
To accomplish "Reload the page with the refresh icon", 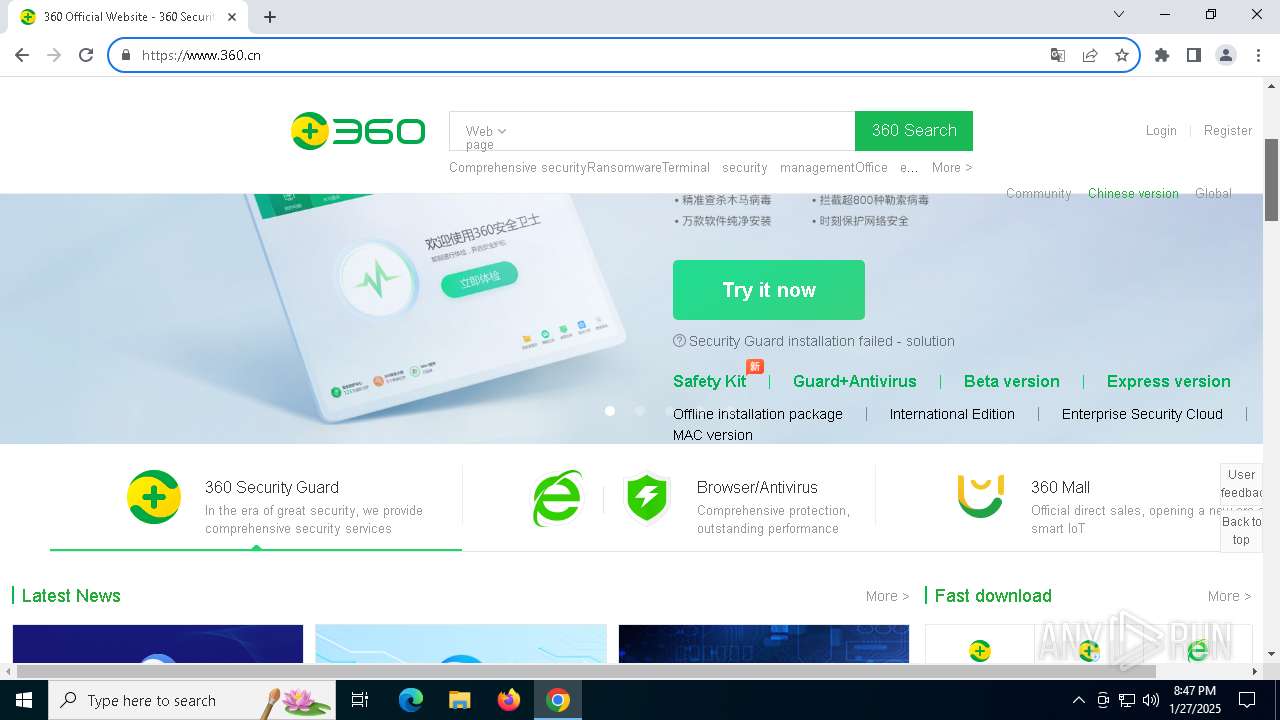I will pyautogui.click(x=86, y=55).
